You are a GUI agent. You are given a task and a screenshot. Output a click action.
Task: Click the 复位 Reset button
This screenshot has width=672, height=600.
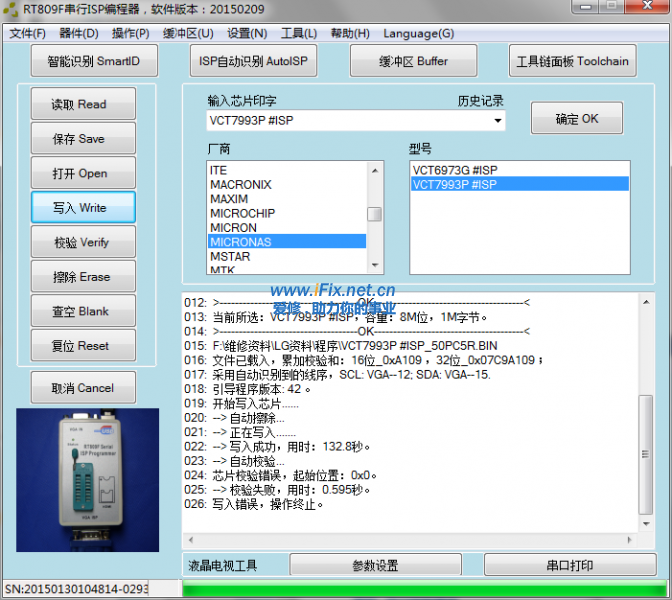click(x=83, y=345)
